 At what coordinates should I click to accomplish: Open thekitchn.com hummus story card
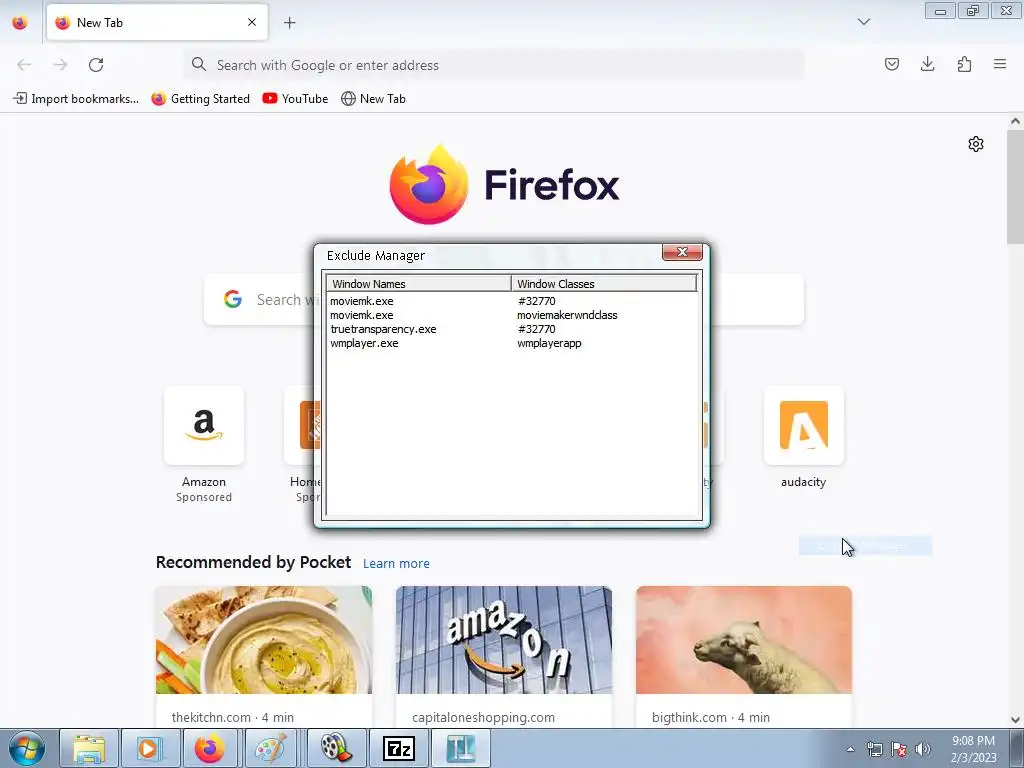[264, 656]
